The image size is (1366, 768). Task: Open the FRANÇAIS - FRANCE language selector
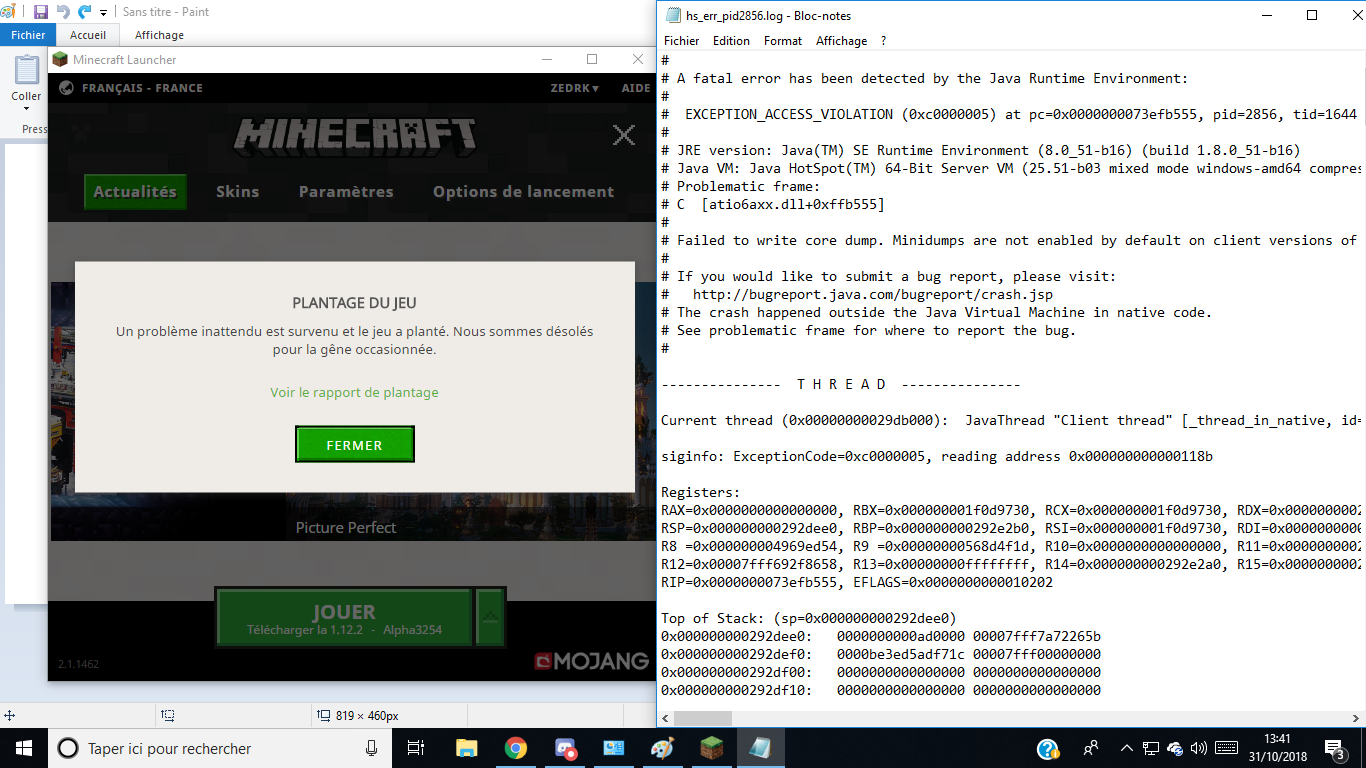[142, 88]
